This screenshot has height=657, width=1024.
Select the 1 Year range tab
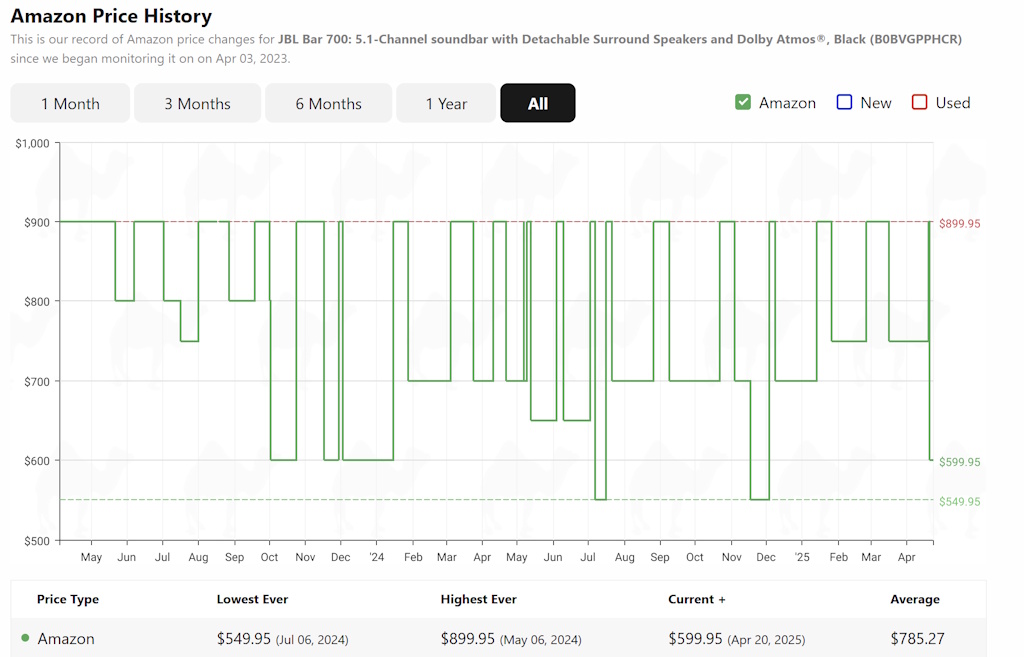click(x=446, y=103)
